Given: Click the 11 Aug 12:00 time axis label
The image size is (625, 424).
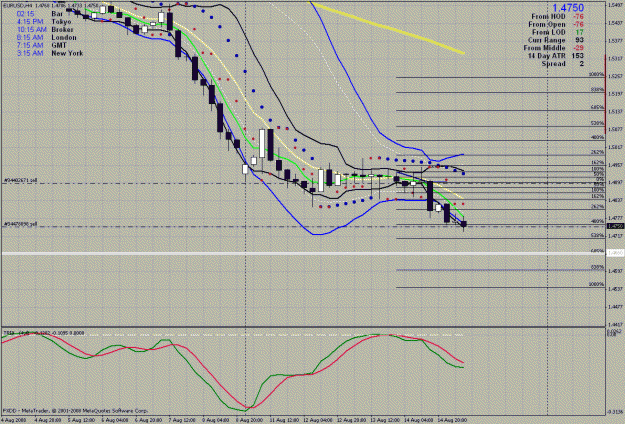Looking at the screenshot, I should click(284, 420).
